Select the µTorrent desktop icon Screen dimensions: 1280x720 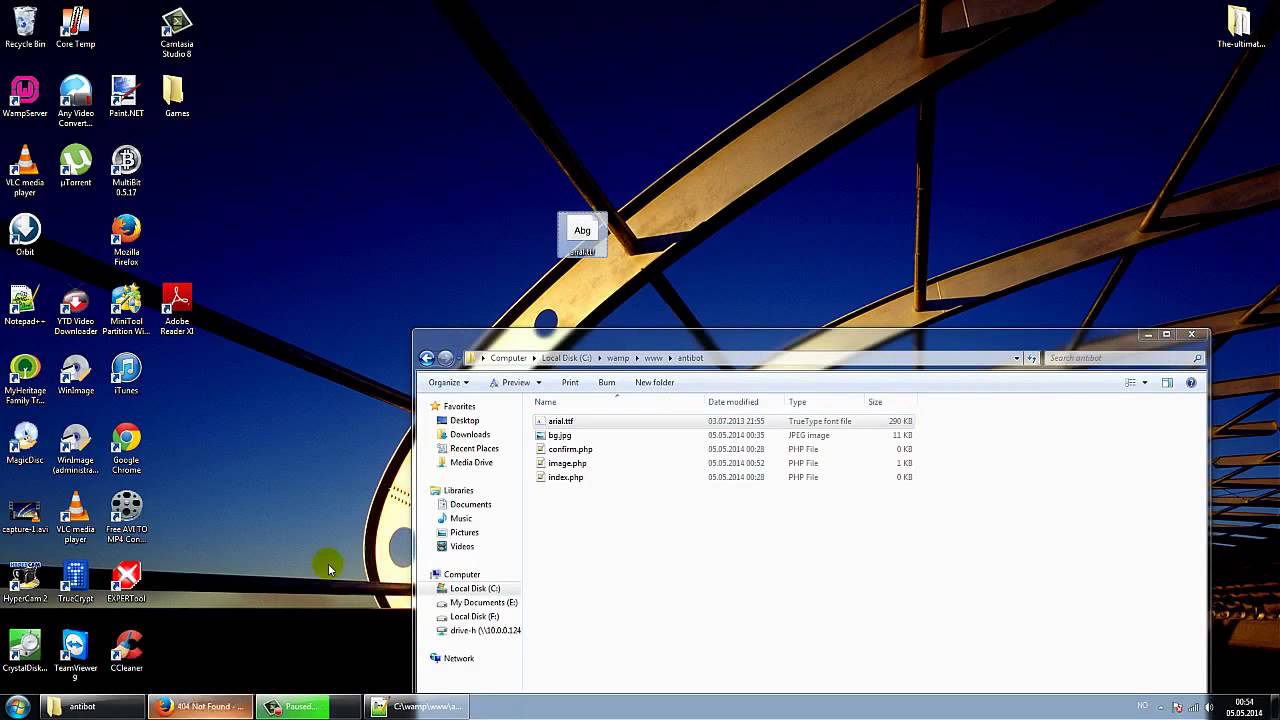pos(76,166)
